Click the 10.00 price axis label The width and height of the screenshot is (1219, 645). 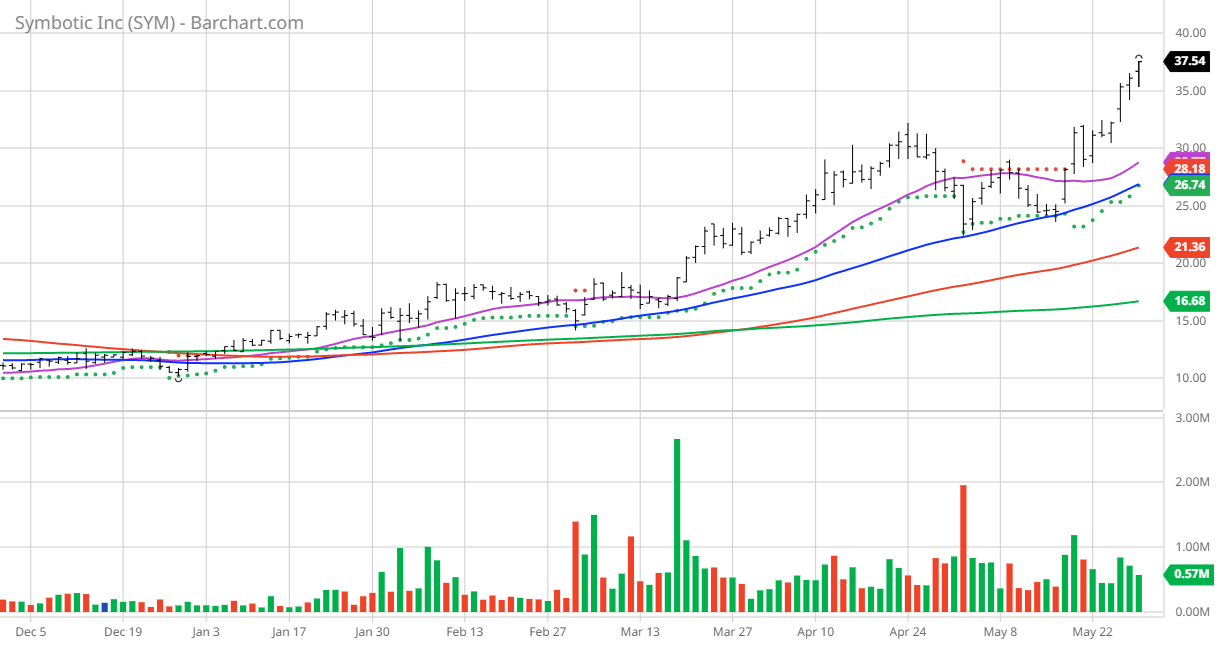pyautogui.click(x=1189, y=379)
